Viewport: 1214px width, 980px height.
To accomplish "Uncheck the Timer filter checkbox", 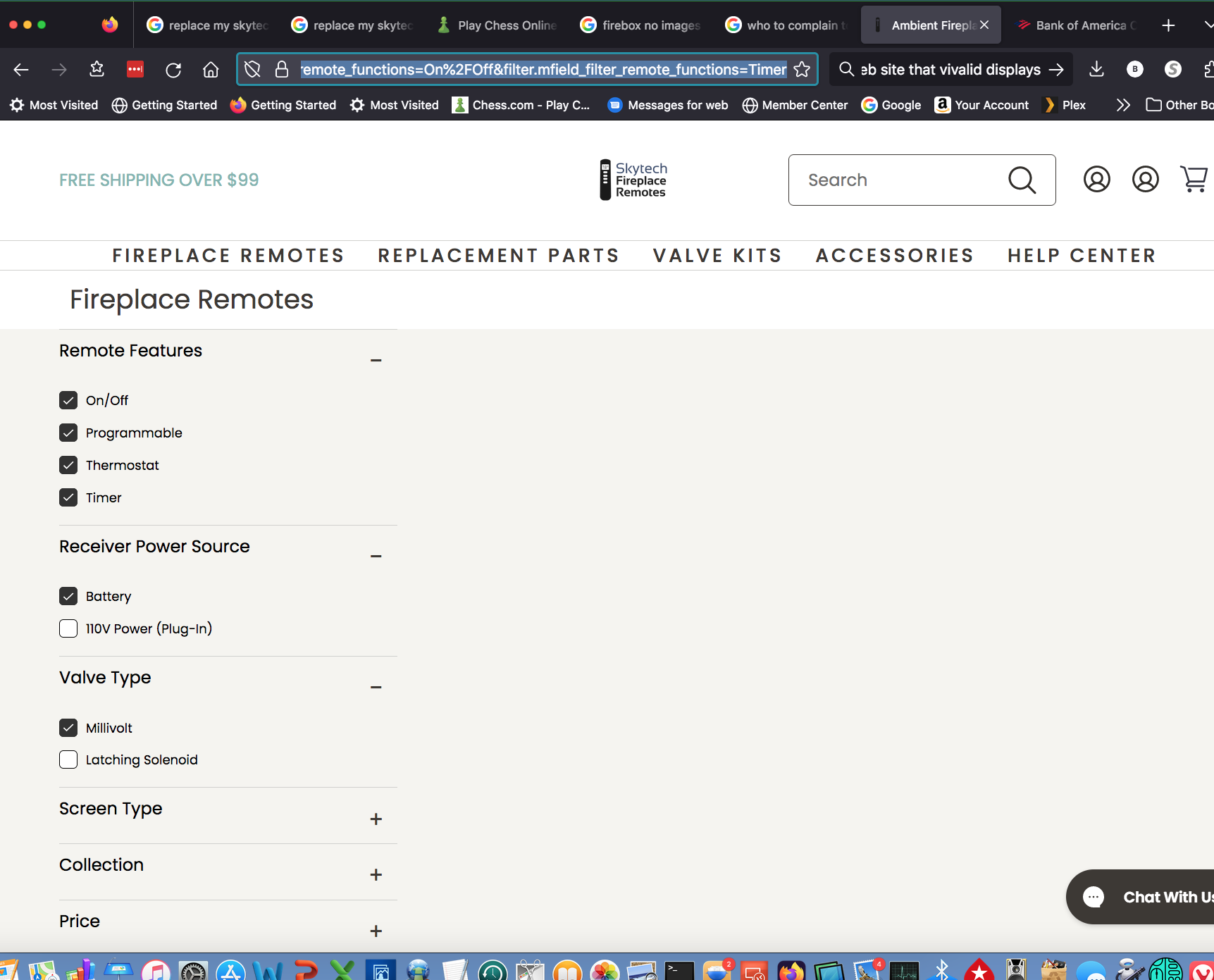I will [x=68, y=497].
